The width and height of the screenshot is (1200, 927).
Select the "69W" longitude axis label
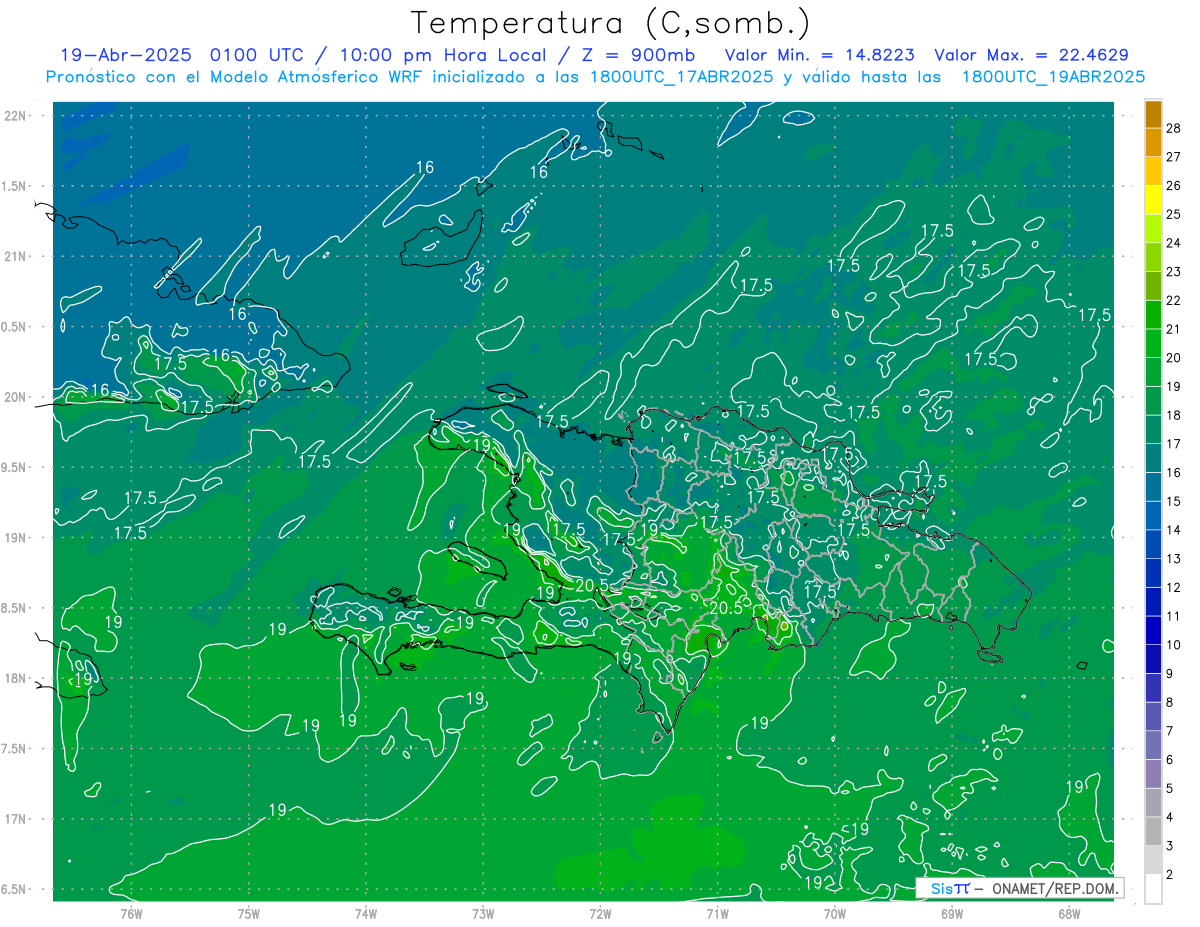[952, 913]
